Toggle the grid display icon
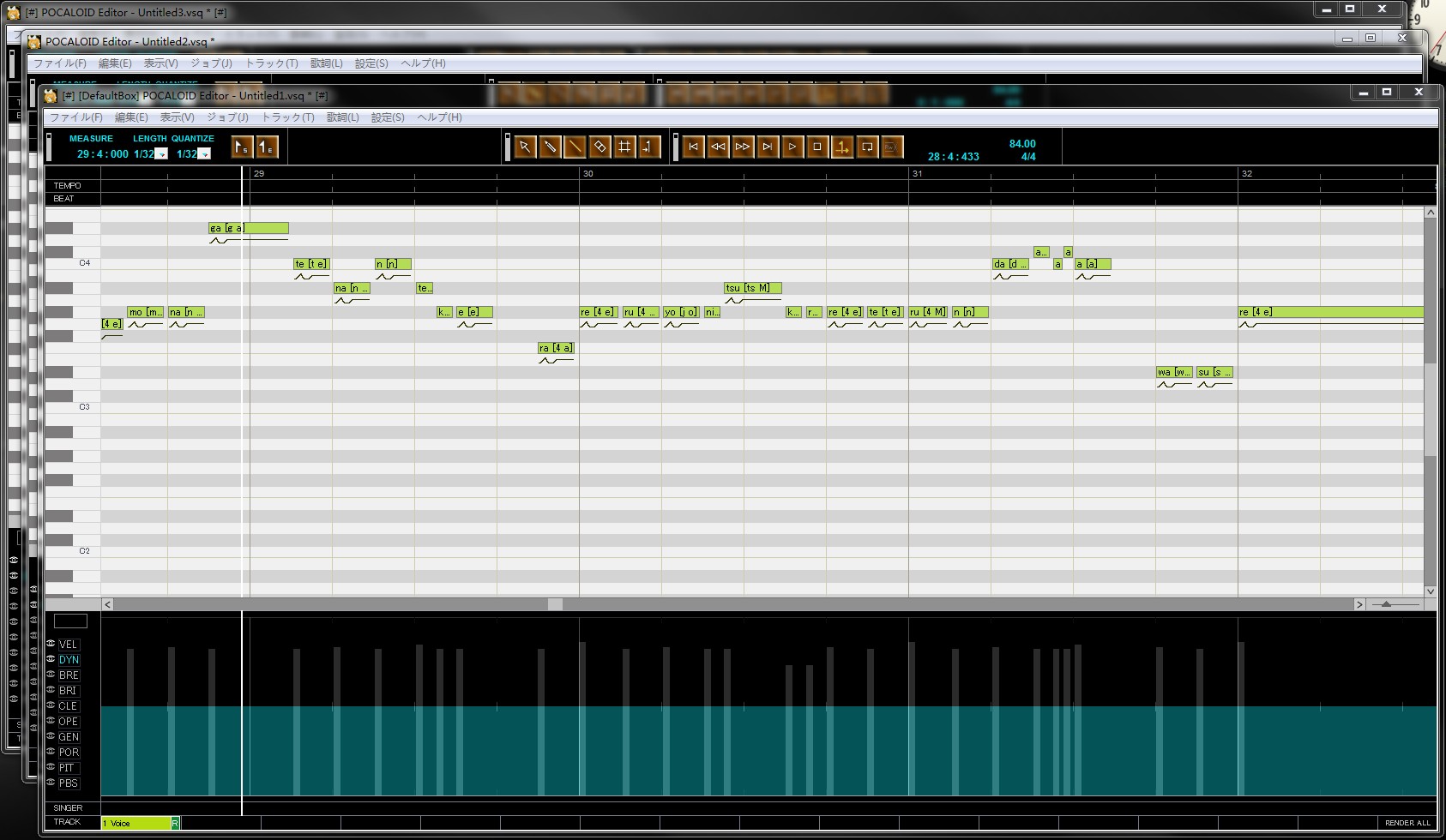This screenshot has height=840, width=1446. (x=624, y=147)
